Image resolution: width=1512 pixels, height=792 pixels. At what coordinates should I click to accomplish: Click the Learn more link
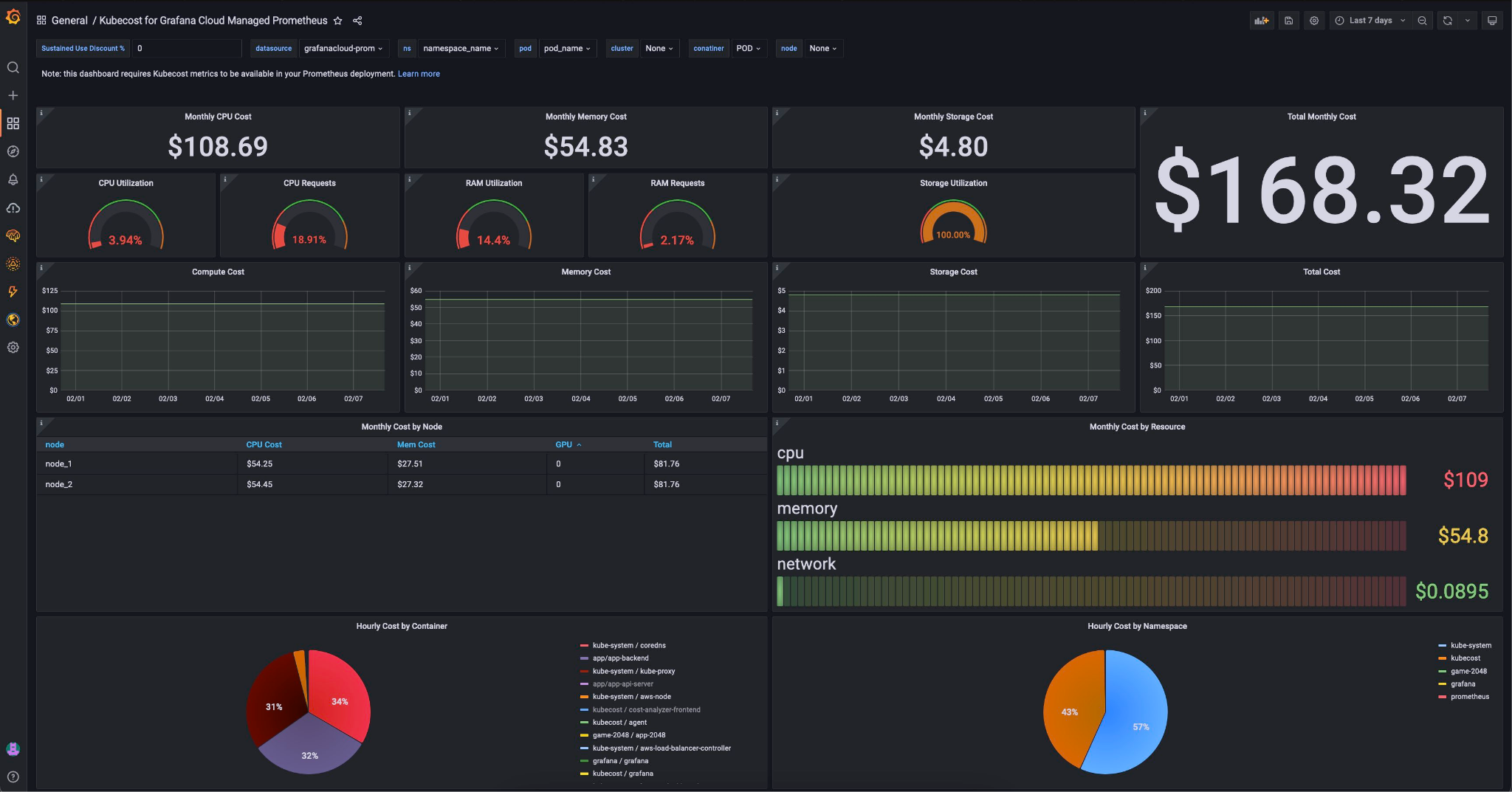point(419,73)
